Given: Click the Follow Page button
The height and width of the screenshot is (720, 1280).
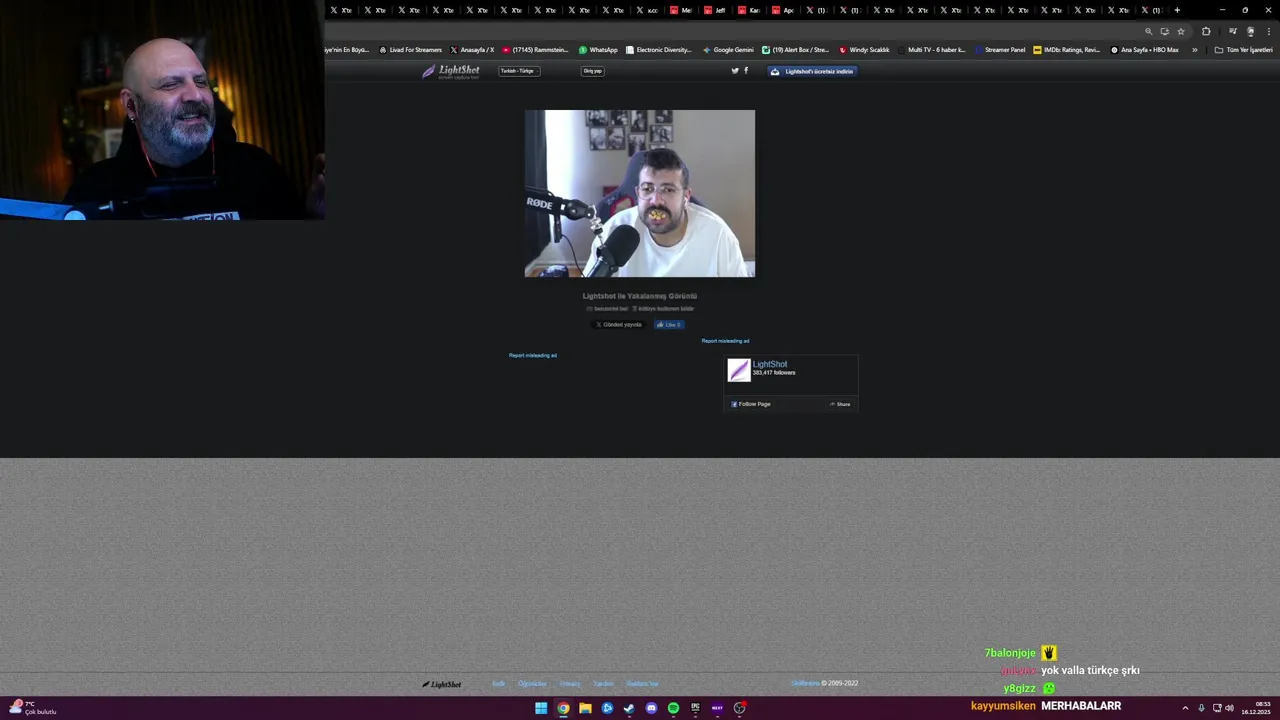Looking at the screenshot, I should coord(751,404).
